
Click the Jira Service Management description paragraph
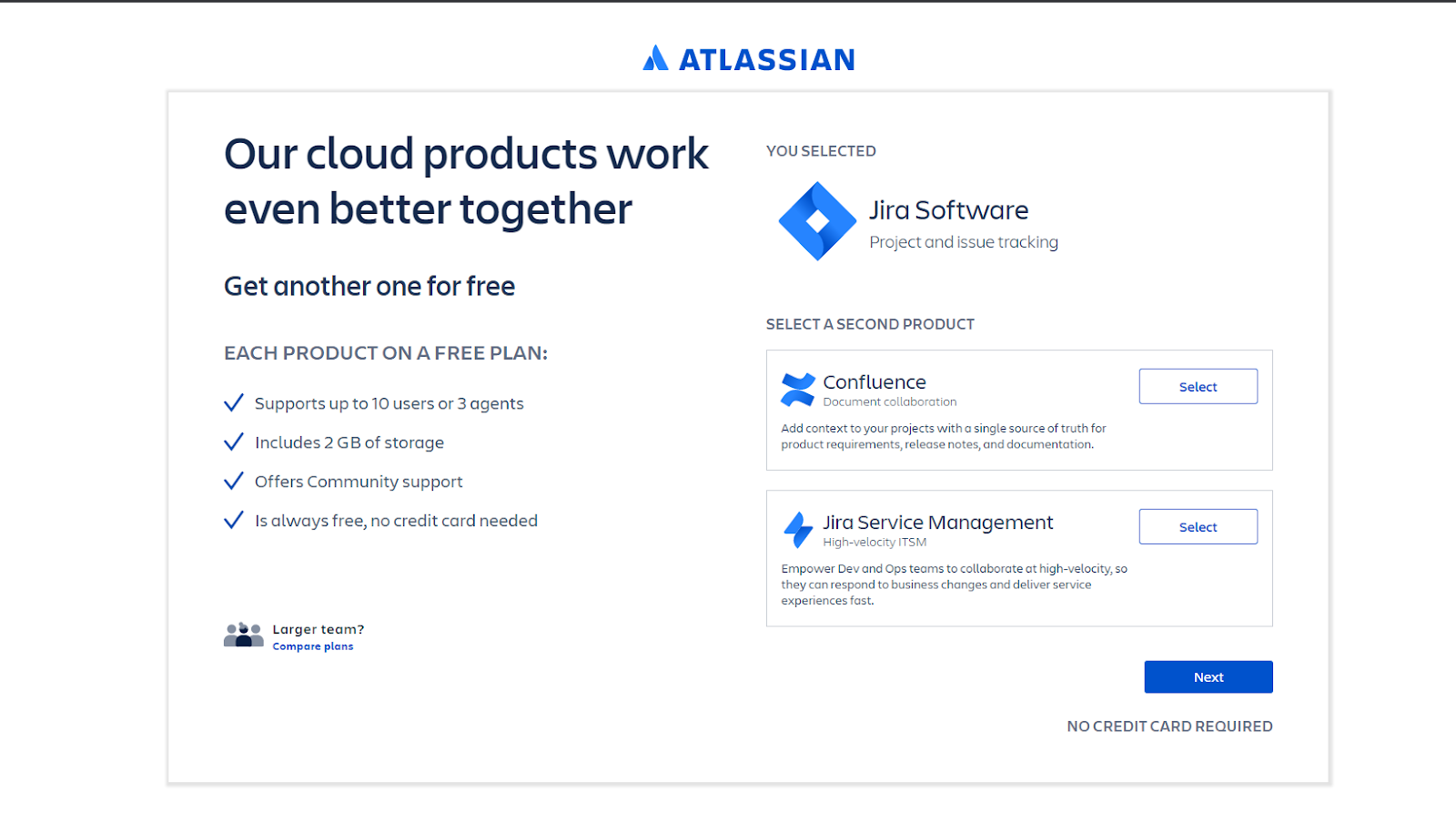click(953, 584)
